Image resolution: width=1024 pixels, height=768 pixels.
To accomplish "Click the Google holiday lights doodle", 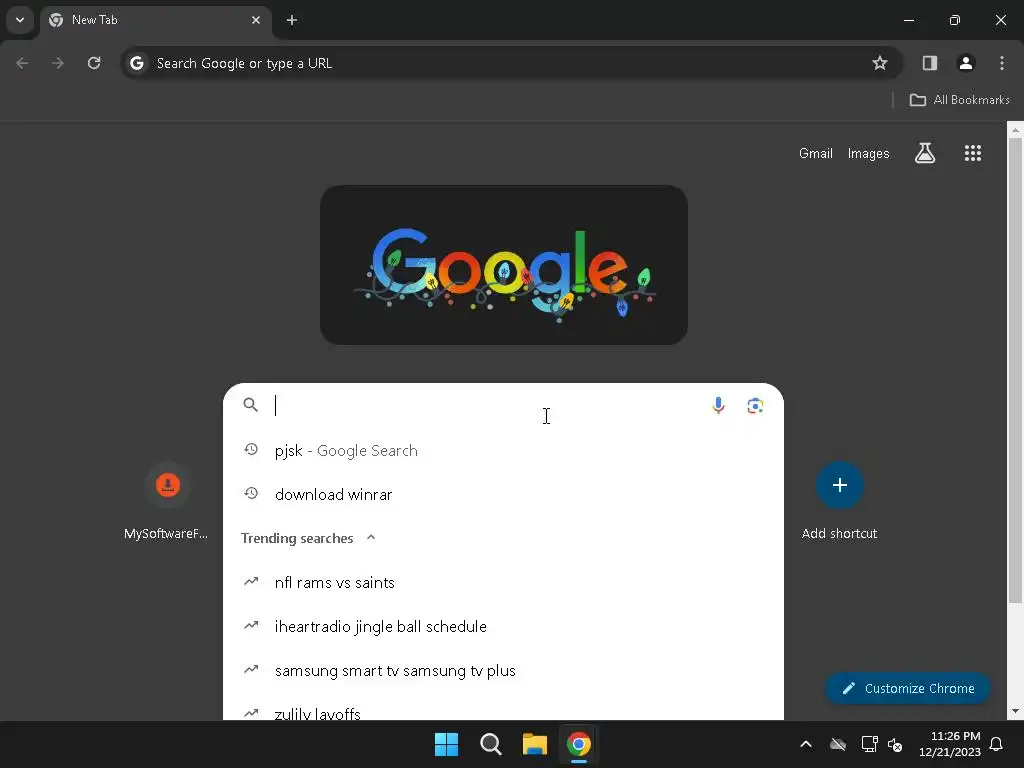I will pyautogui.click(x=504, y=264).
